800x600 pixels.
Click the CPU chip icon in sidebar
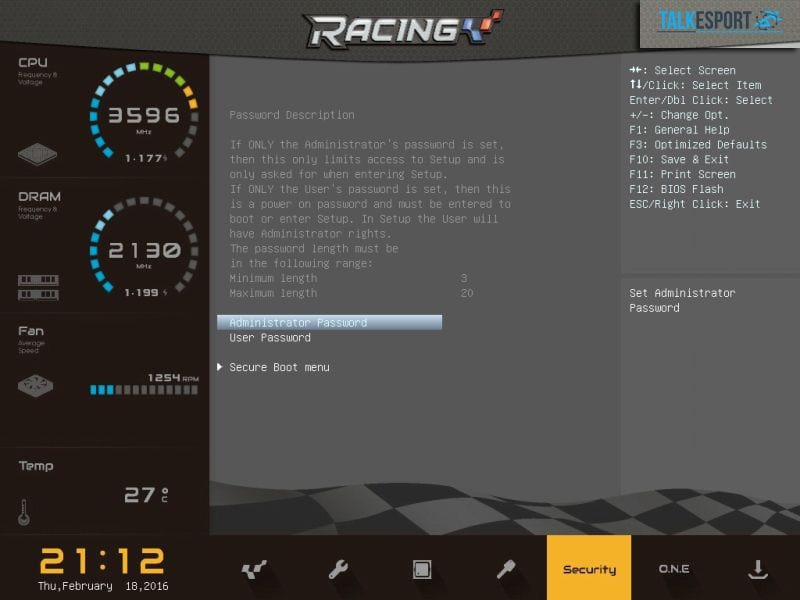(x=38, y=155)
